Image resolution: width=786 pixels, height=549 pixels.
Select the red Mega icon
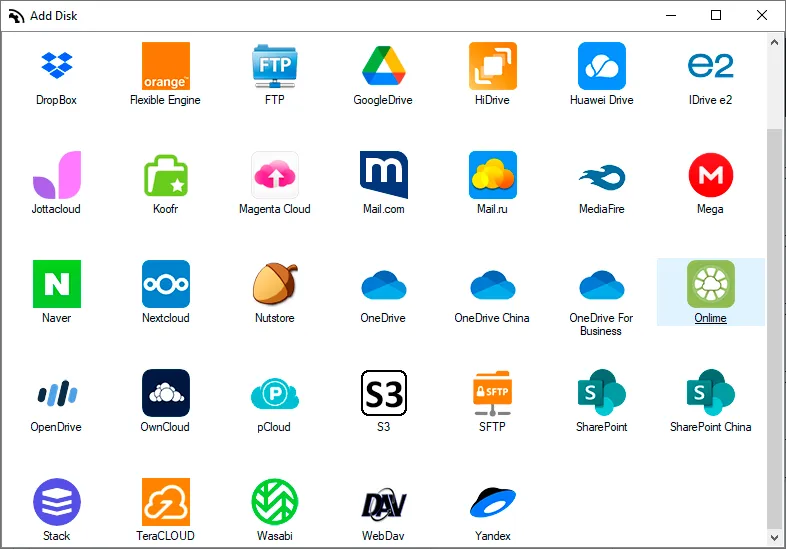(x=711, y=174)
